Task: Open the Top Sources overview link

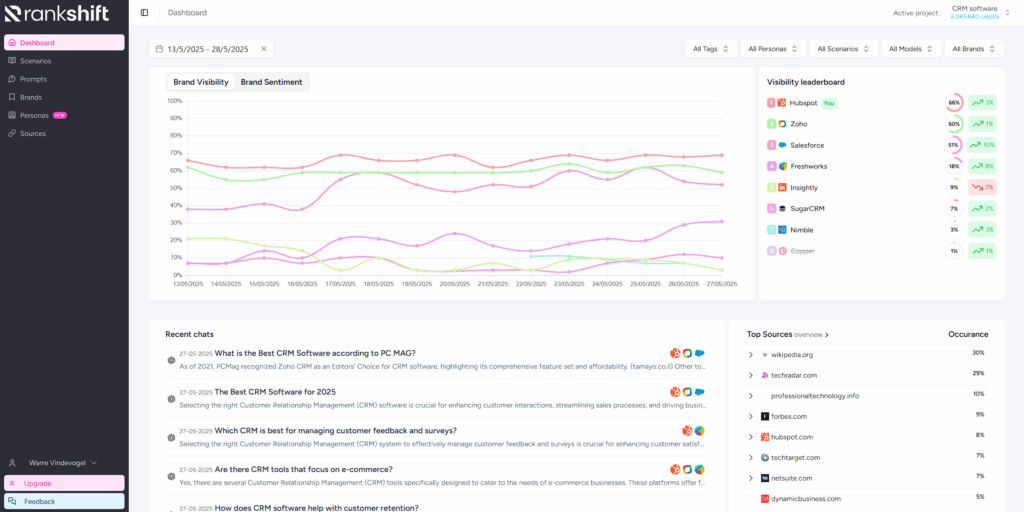Action: point(811,334)
